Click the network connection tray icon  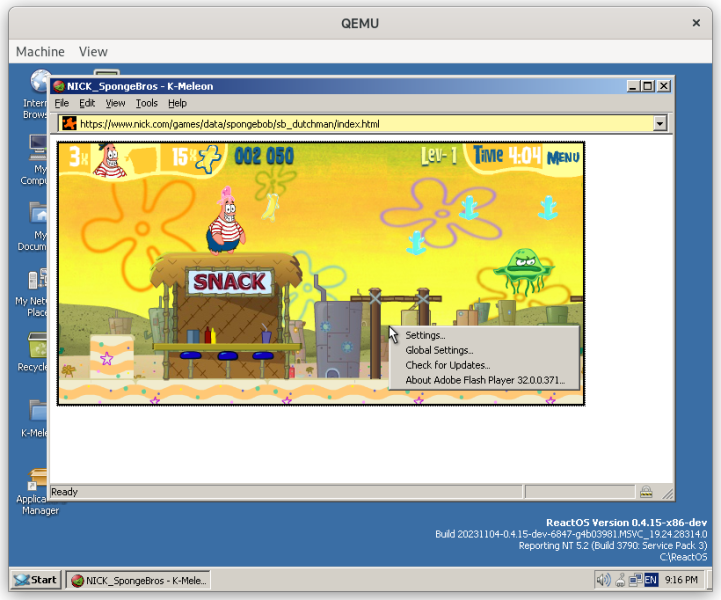[635, 580]
